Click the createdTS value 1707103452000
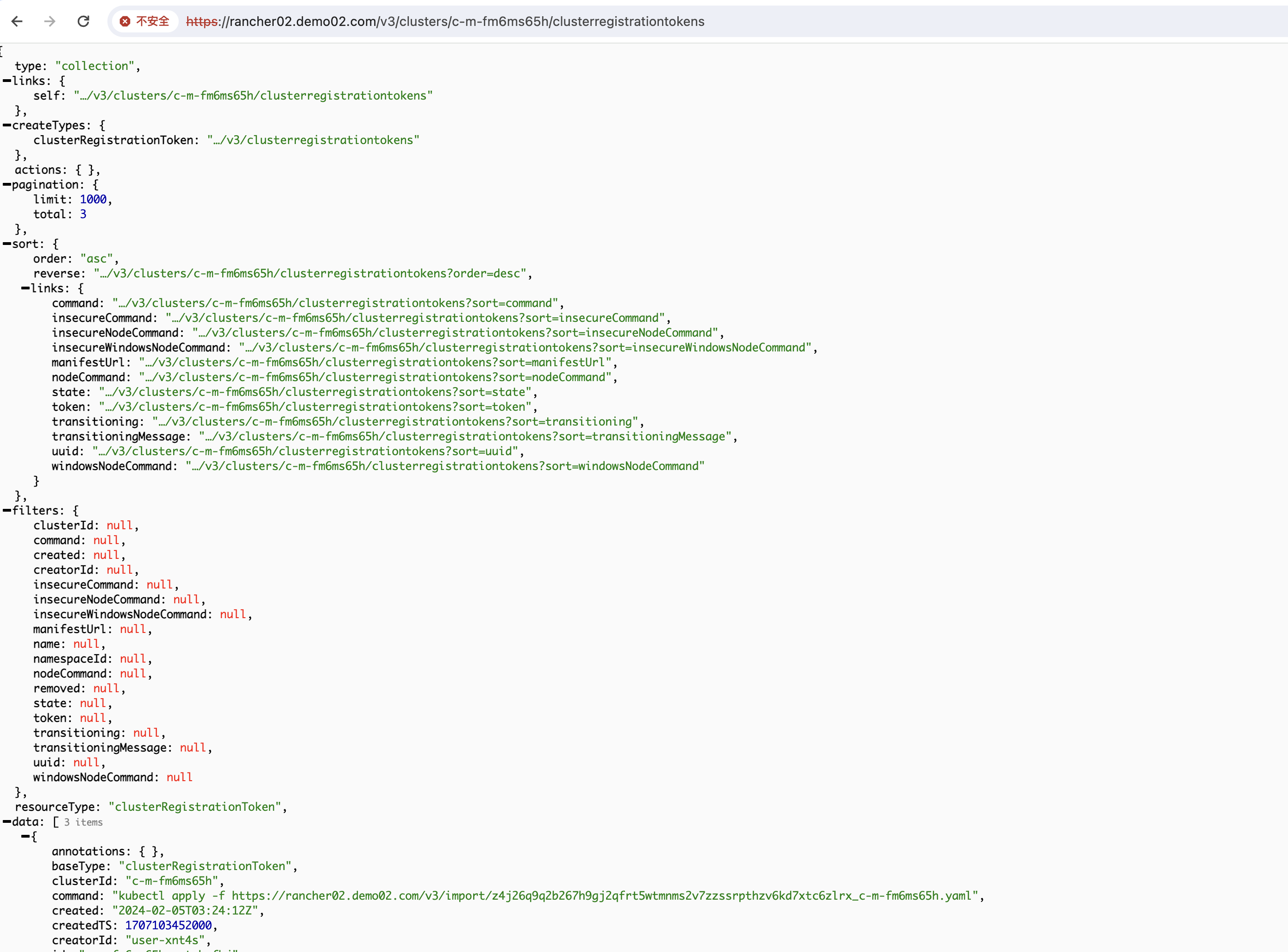Image resolution: width=1288 pixels, height=952 pixels. pyautogui.click(x=169, y=926)
